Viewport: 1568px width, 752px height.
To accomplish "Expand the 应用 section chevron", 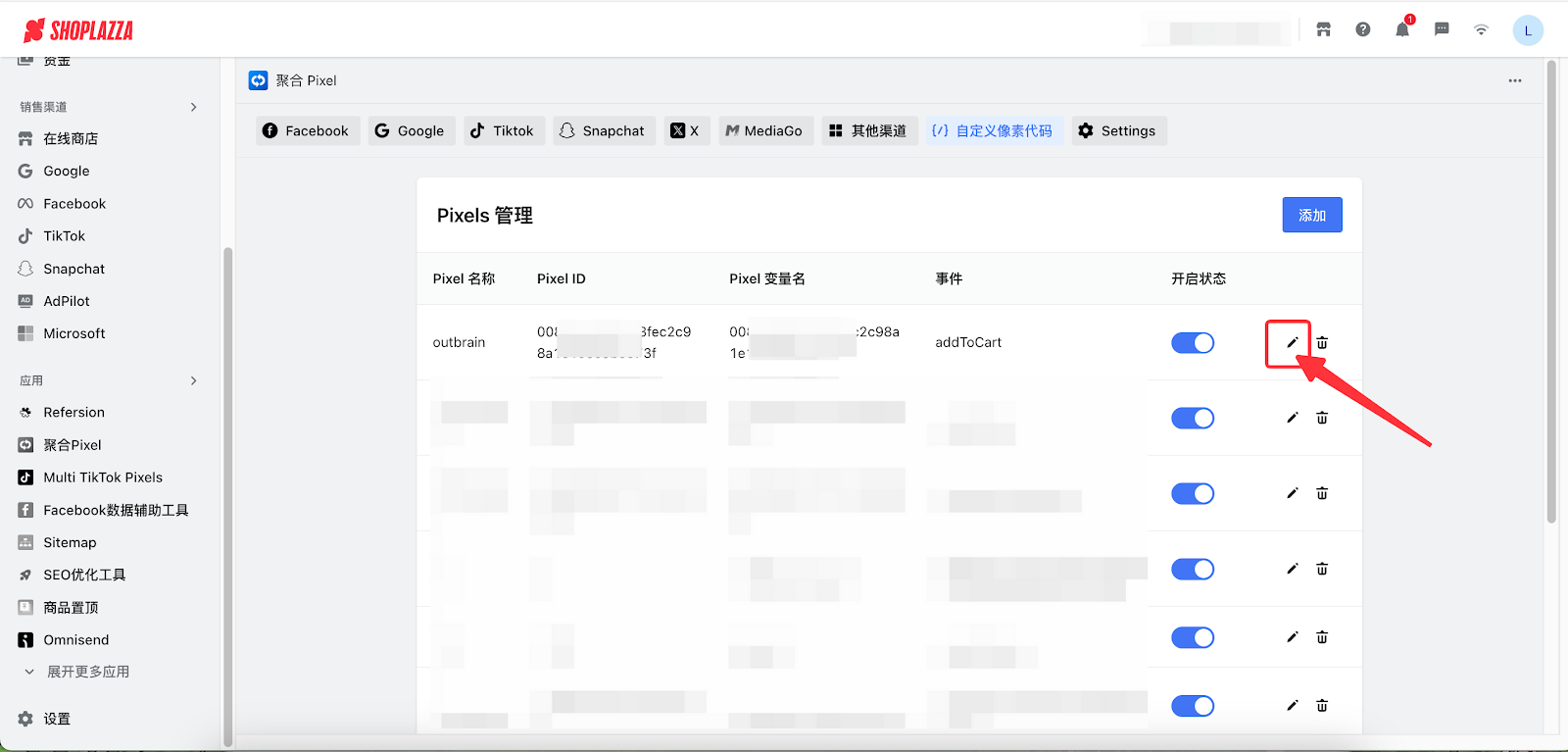I will point(193,380).
